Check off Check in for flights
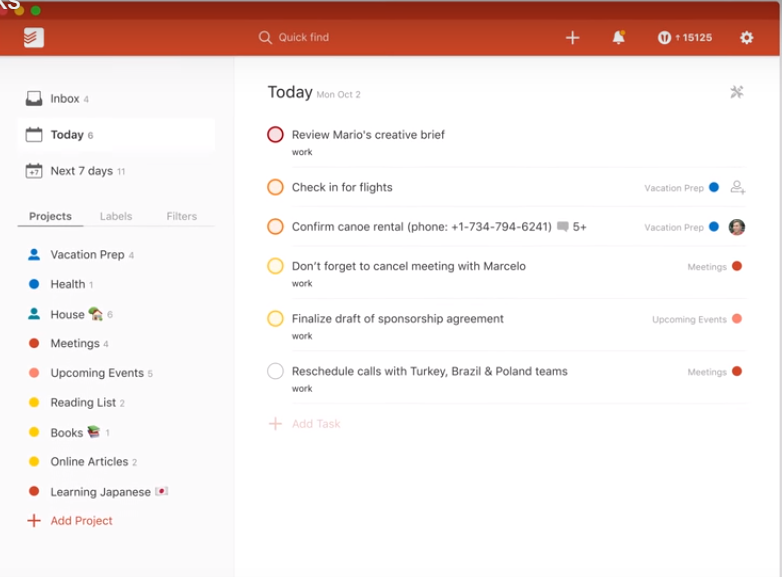Viewport: 782px width, 577px height. (x=275, y=187)
